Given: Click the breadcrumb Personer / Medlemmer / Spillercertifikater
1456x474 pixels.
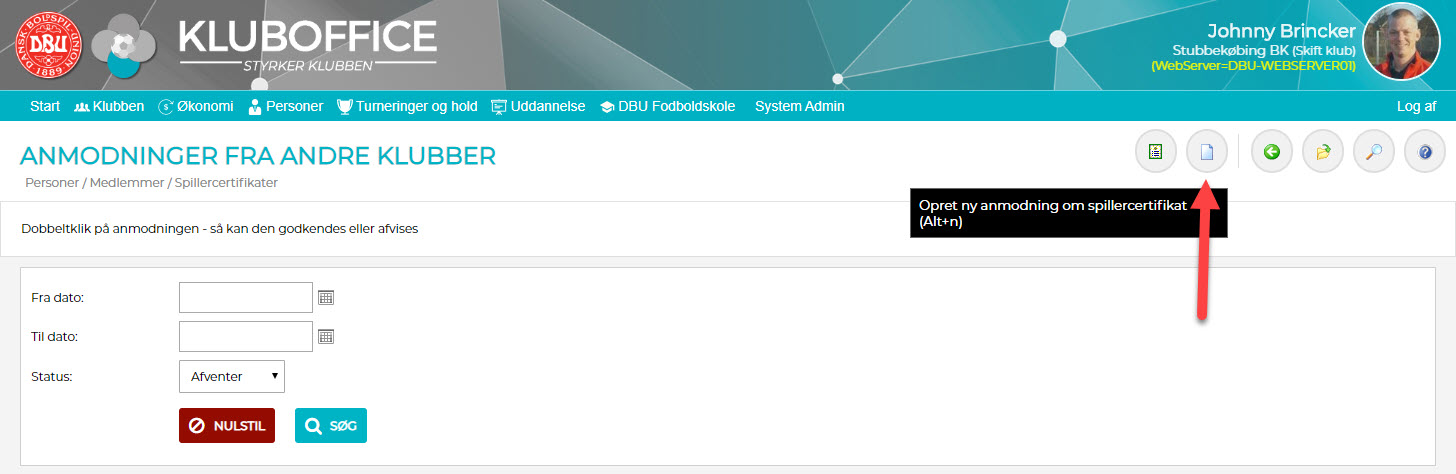Looking at the screenshot, I should [151, 183].
